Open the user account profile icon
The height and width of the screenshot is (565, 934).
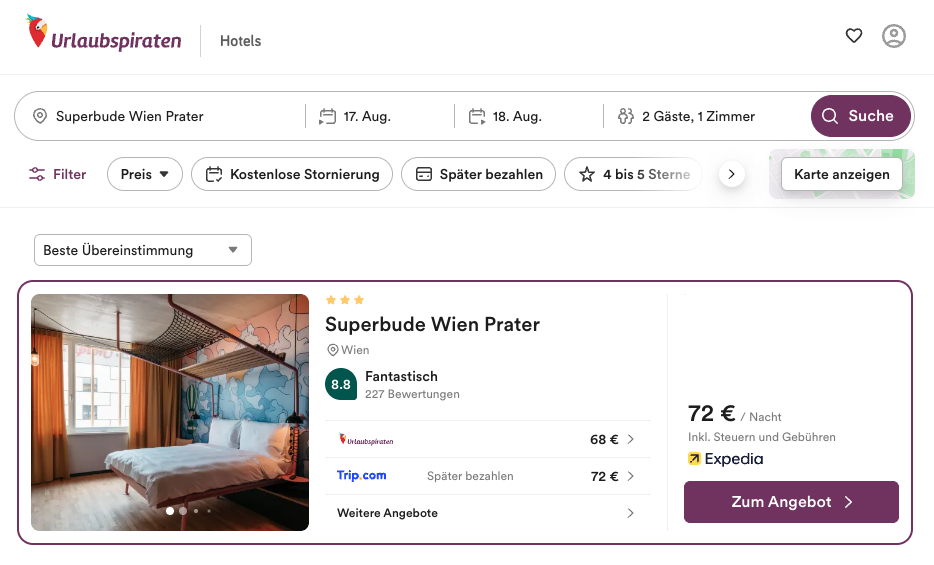point(893,36)
